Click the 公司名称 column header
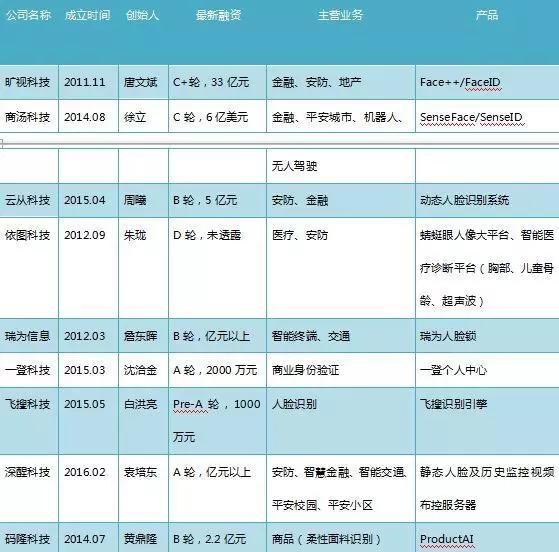Viewport: 559px width, 552px height. [x=29, y=15]
